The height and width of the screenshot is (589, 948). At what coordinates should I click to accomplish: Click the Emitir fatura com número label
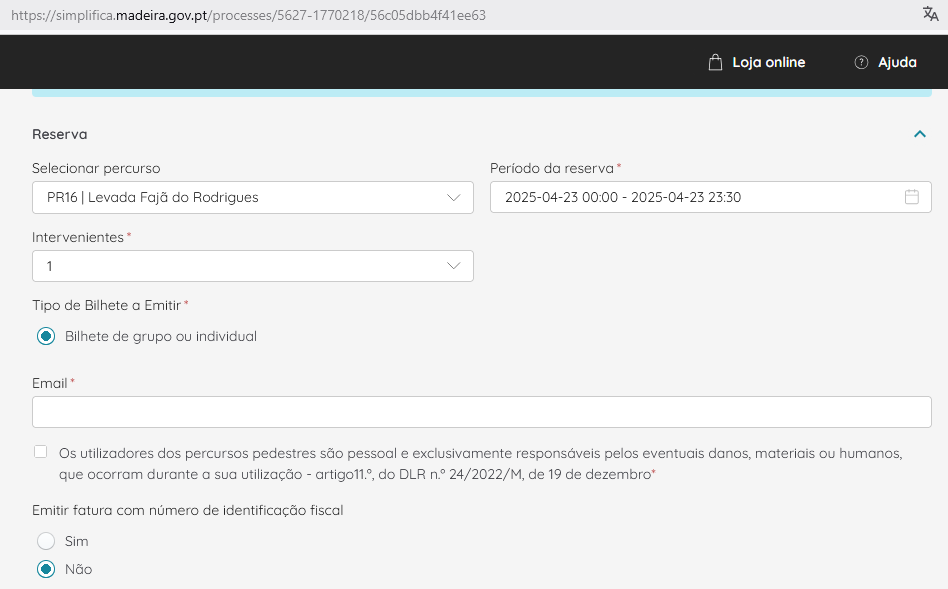[x=187, y=510]
